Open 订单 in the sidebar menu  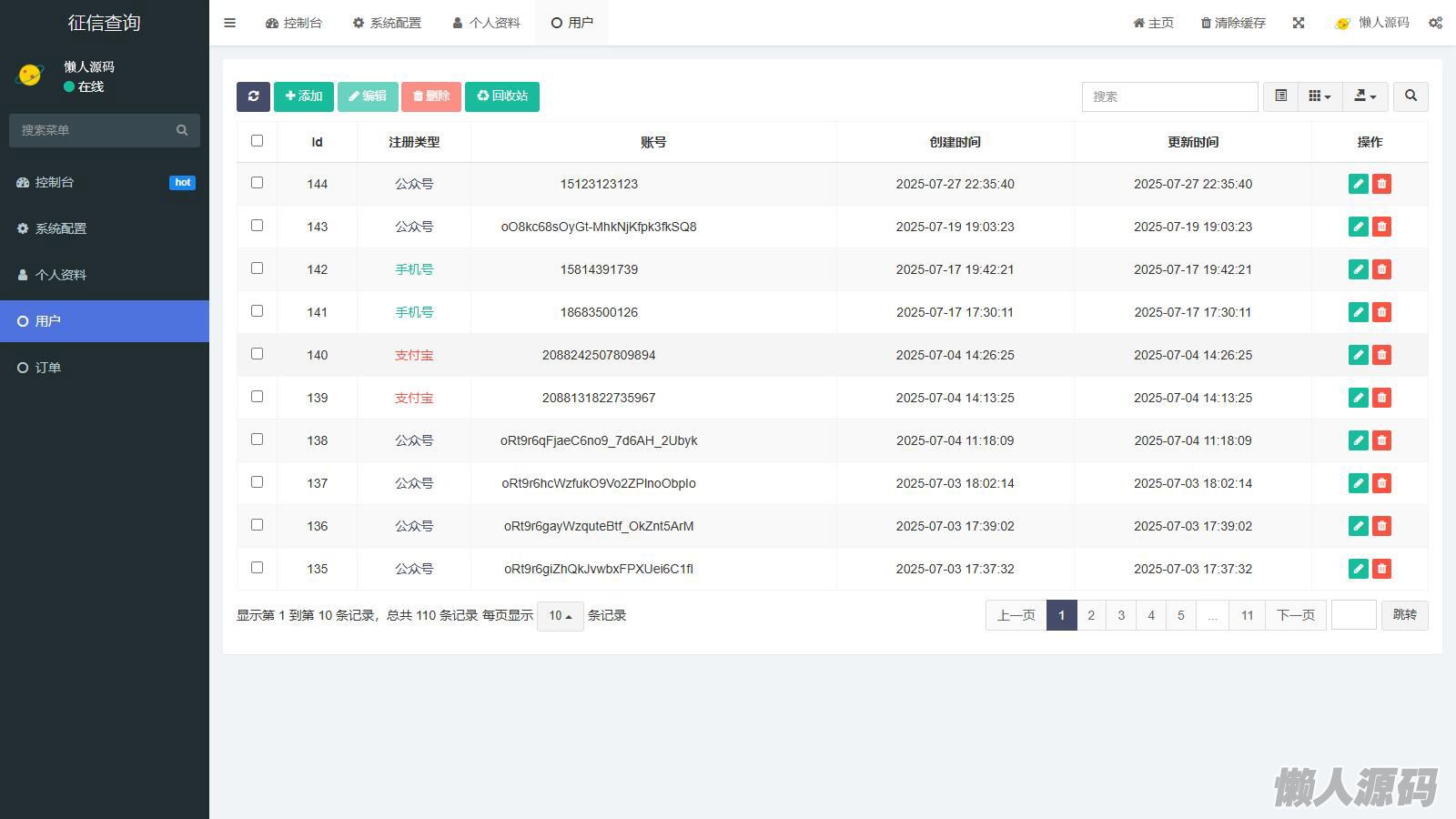tap(48, 368)
